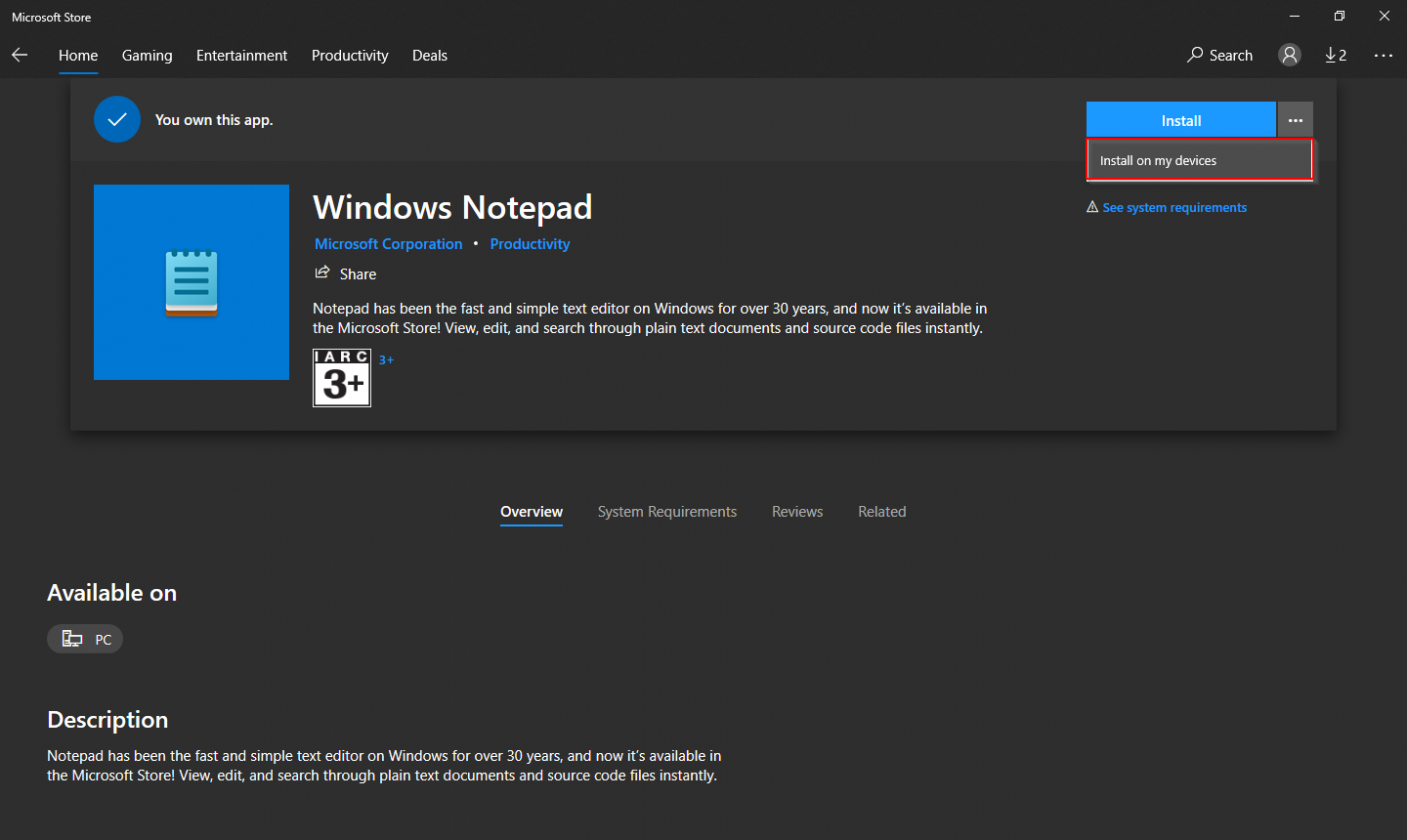The image size is (1407, 840).
Task: Click the IARC 3+ age rating badge
Action: pyautogui.click(x=341, y=378)
